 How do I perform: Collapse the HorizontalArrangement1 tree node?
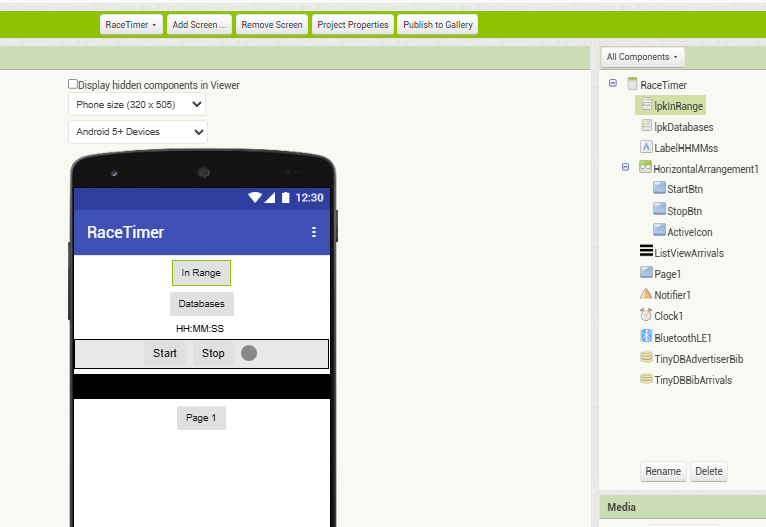[x=625, y=167]
